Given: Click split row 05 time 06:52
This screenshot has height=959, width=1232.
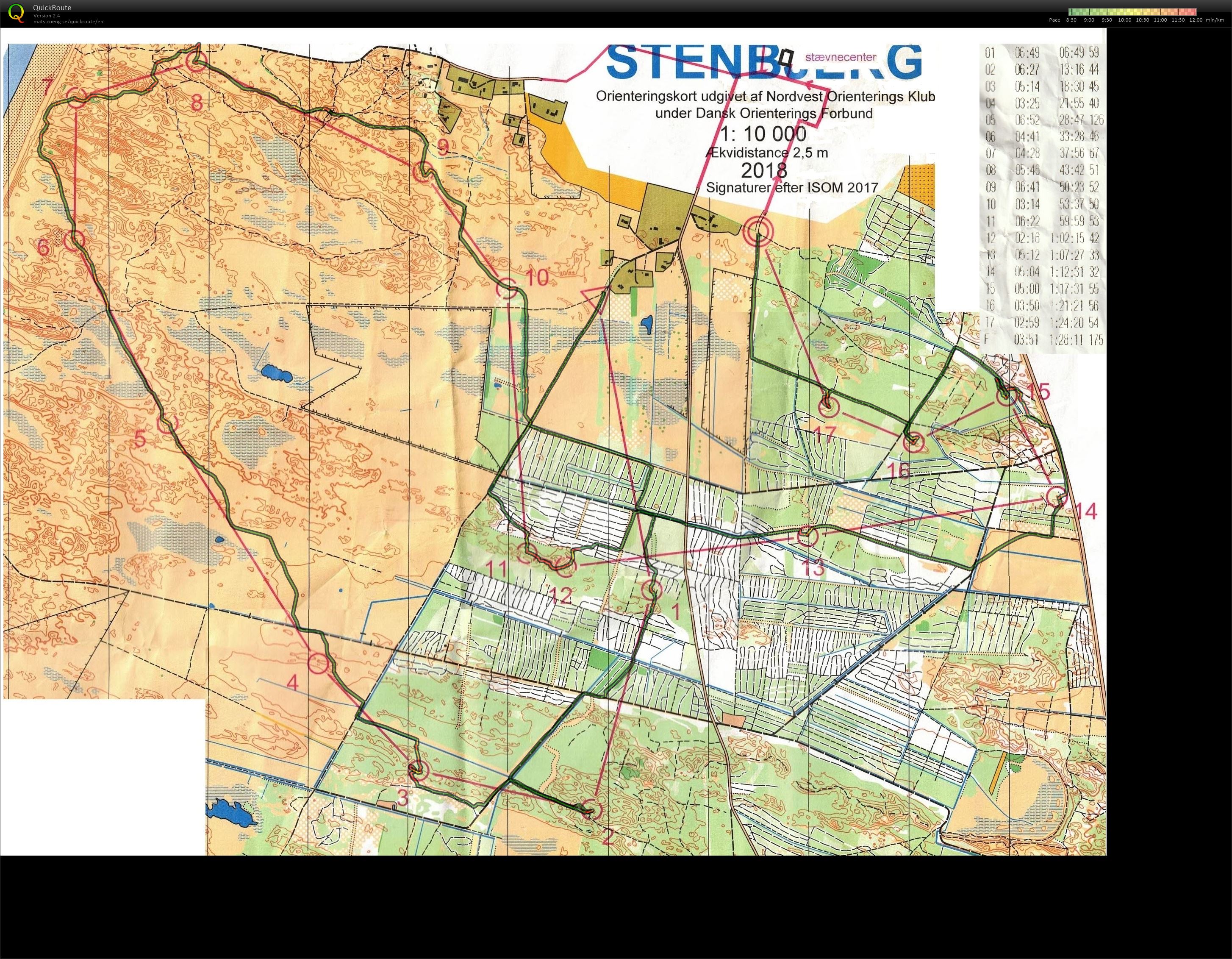Looking at the screenshot, I should coord(1027,120).
